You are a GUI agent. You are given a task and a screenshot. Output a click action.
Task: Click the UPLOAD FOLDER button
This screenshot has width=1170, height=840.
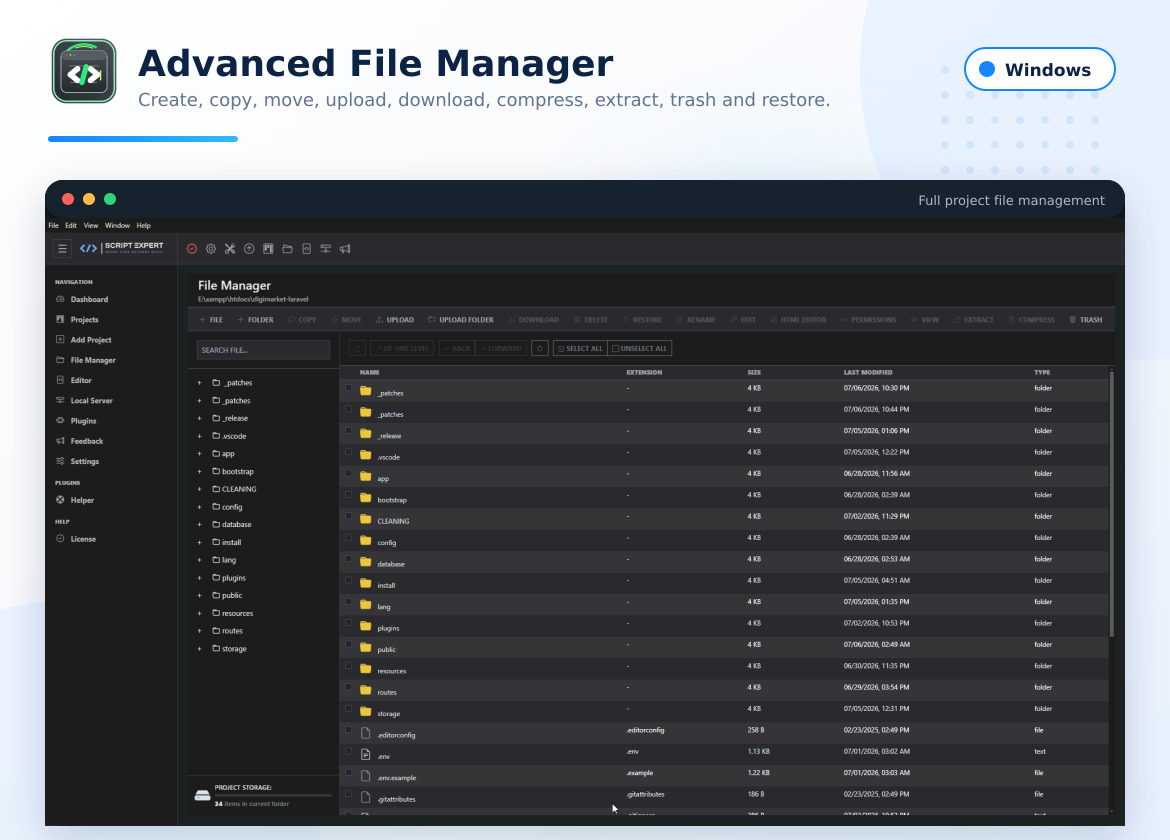460,320
